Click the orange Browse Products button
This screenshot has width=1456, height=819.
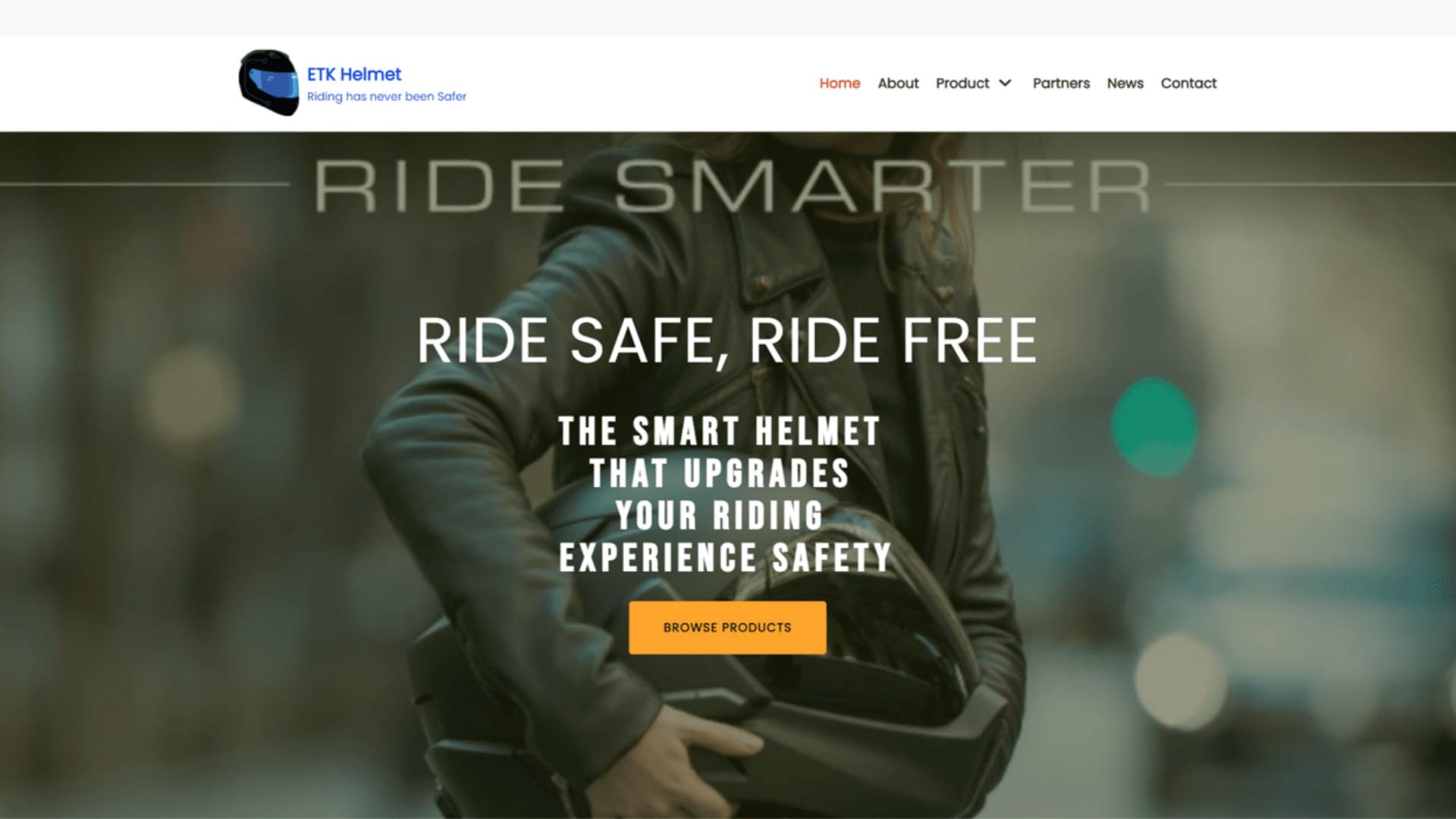[x=727, y=627]
